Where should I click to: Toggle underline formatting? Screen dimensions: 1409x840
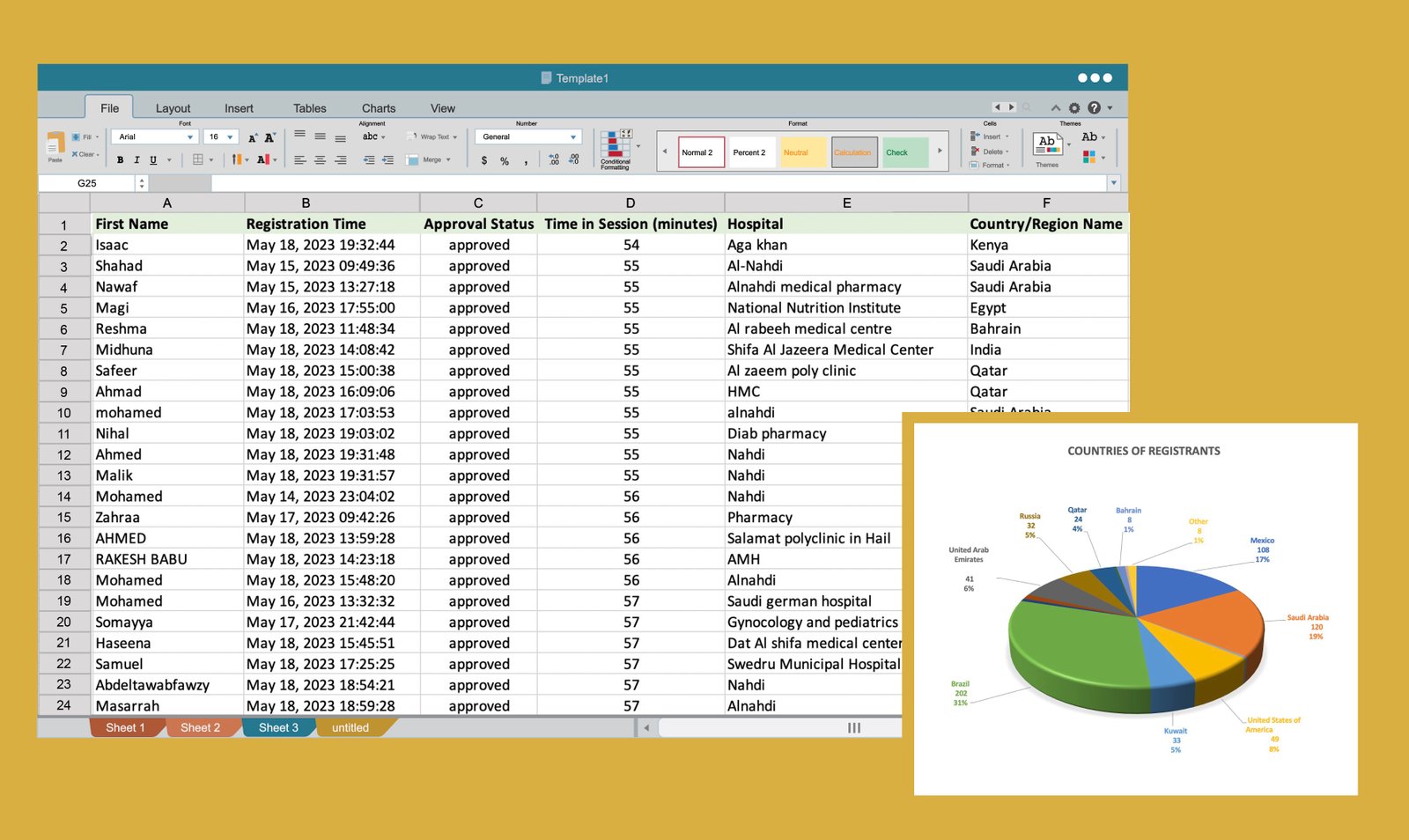tap(153, 160)
